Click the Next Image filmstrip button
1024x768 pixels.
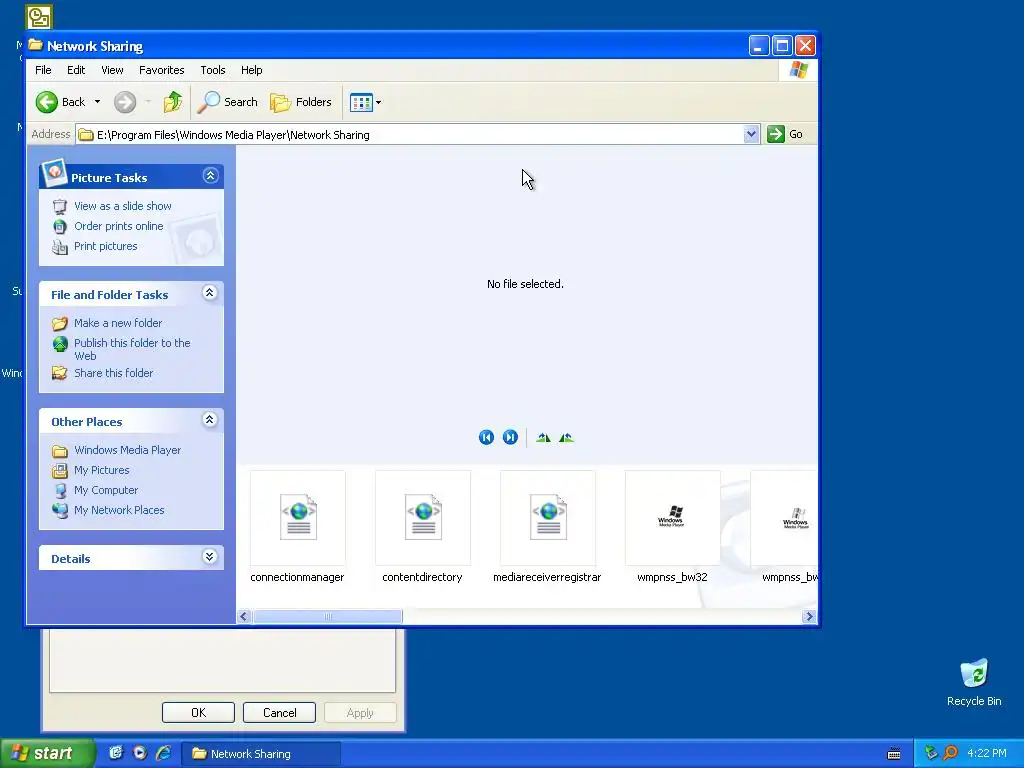click(510, 437)
